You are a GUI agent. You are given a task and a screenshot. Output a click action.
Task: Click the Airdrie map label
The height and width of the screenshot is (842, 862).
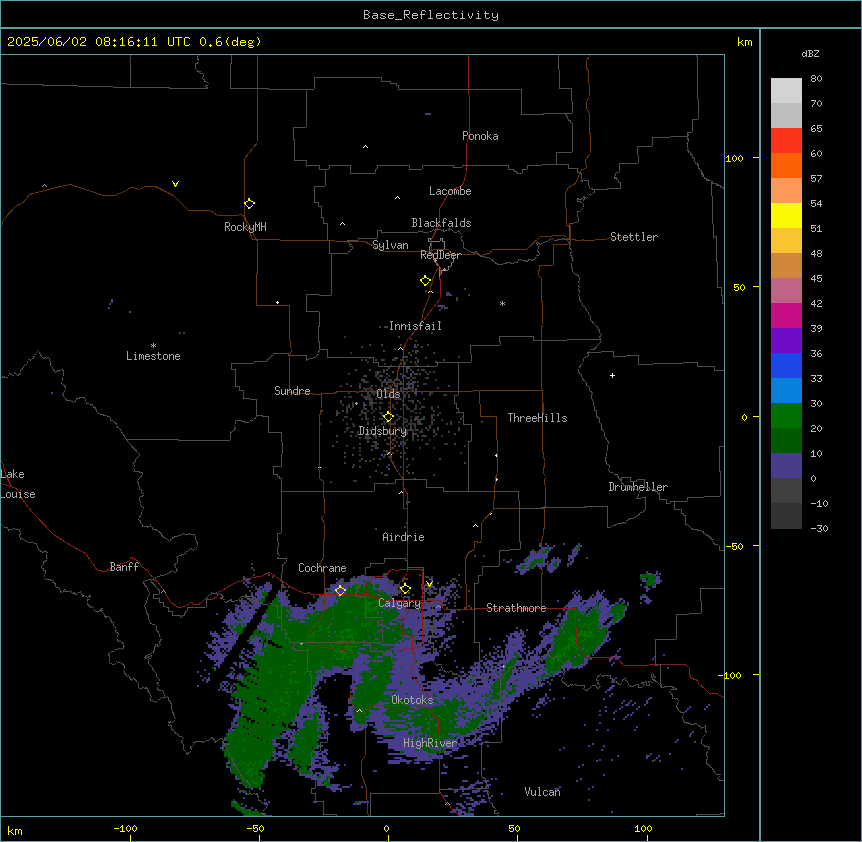[403, 537]
